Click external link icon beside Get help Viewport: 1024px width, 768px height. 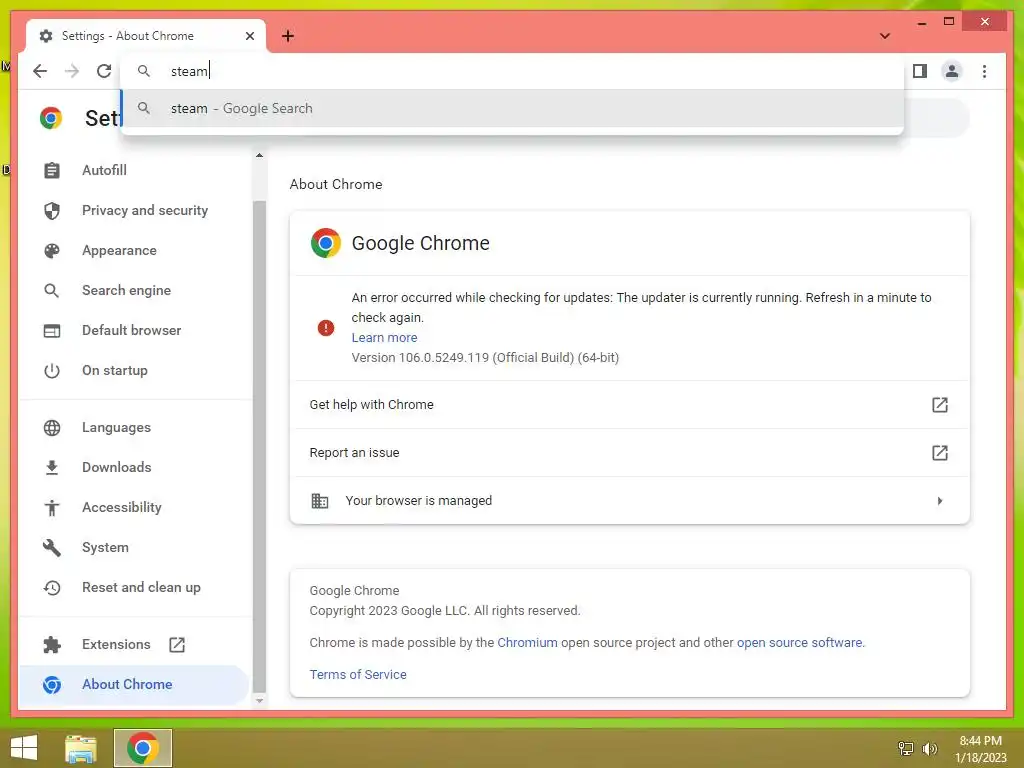[x=939, y=405]
